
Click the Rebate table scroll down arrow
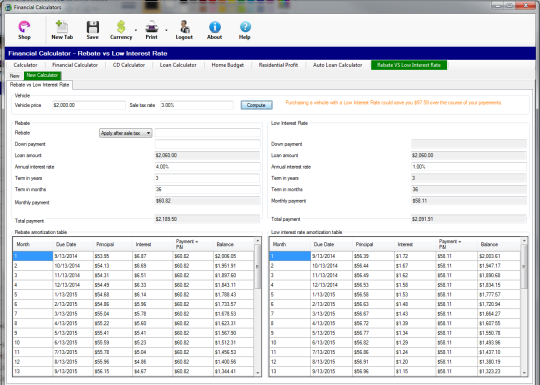tap(257, 373)
